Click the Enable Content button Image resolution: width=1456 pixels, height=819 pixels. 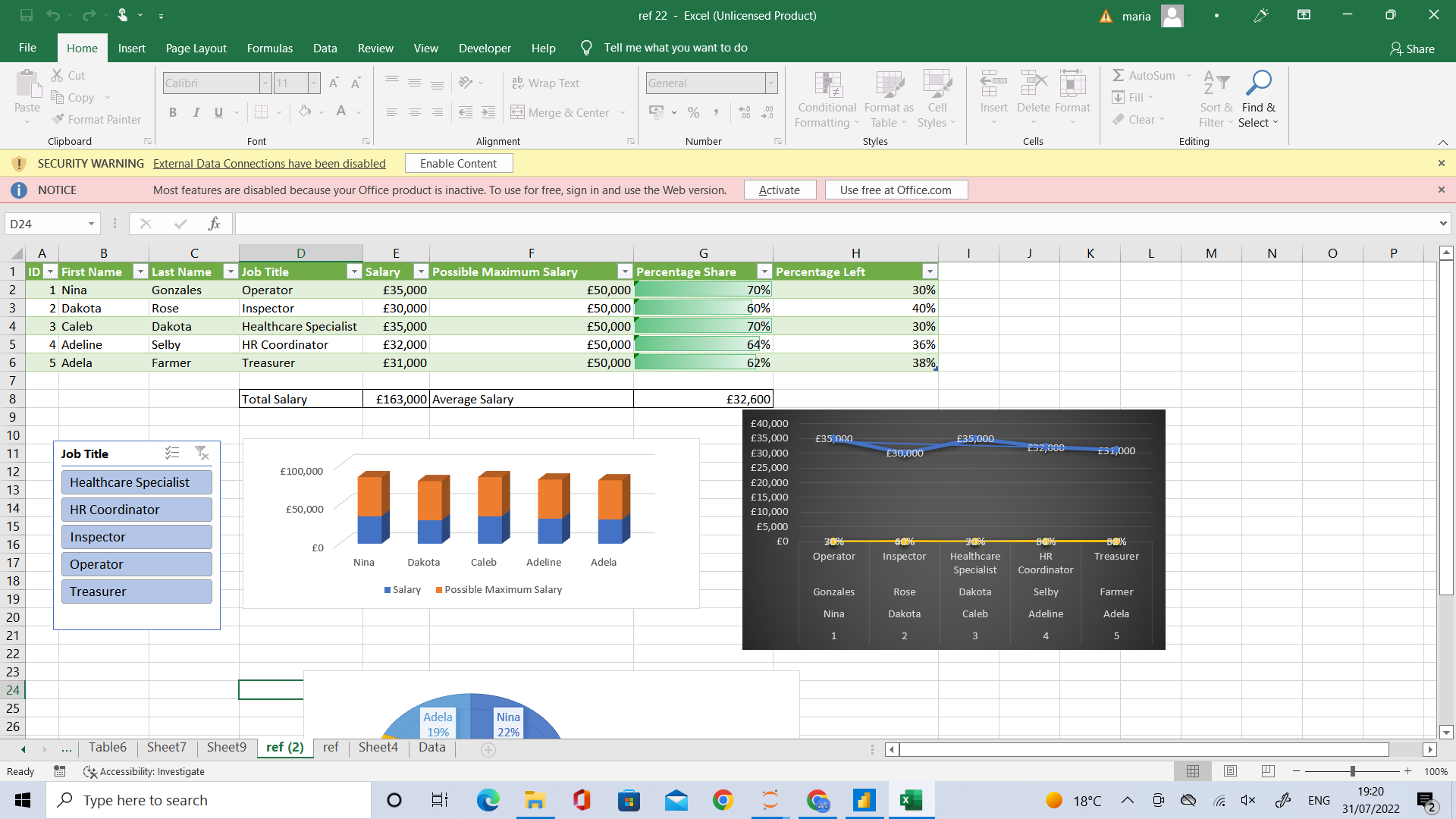pos(458,162)
